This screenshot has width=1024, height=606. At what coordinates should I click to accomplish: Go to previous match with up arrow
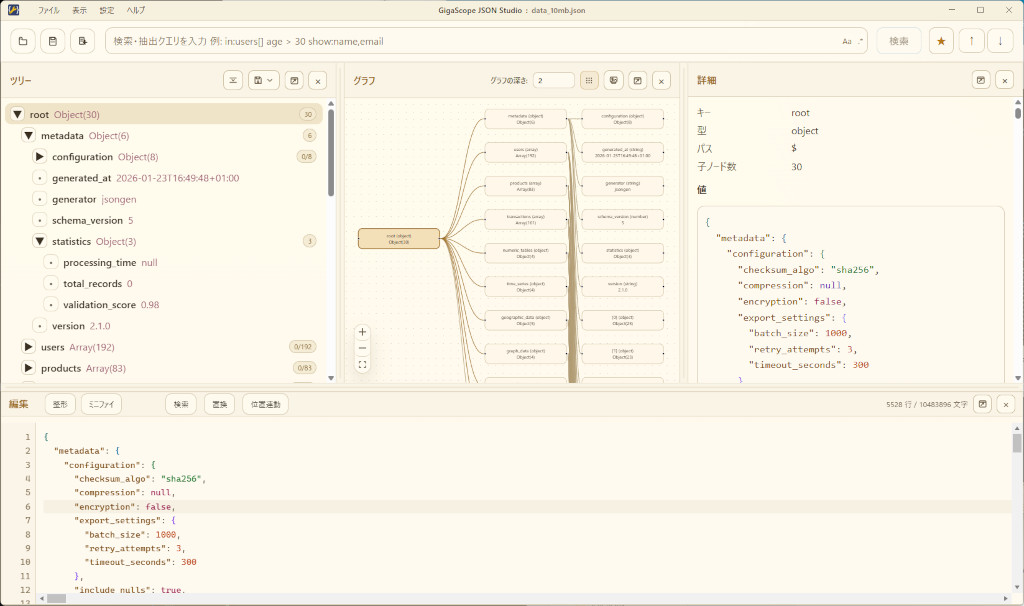(x=971, y=41)
